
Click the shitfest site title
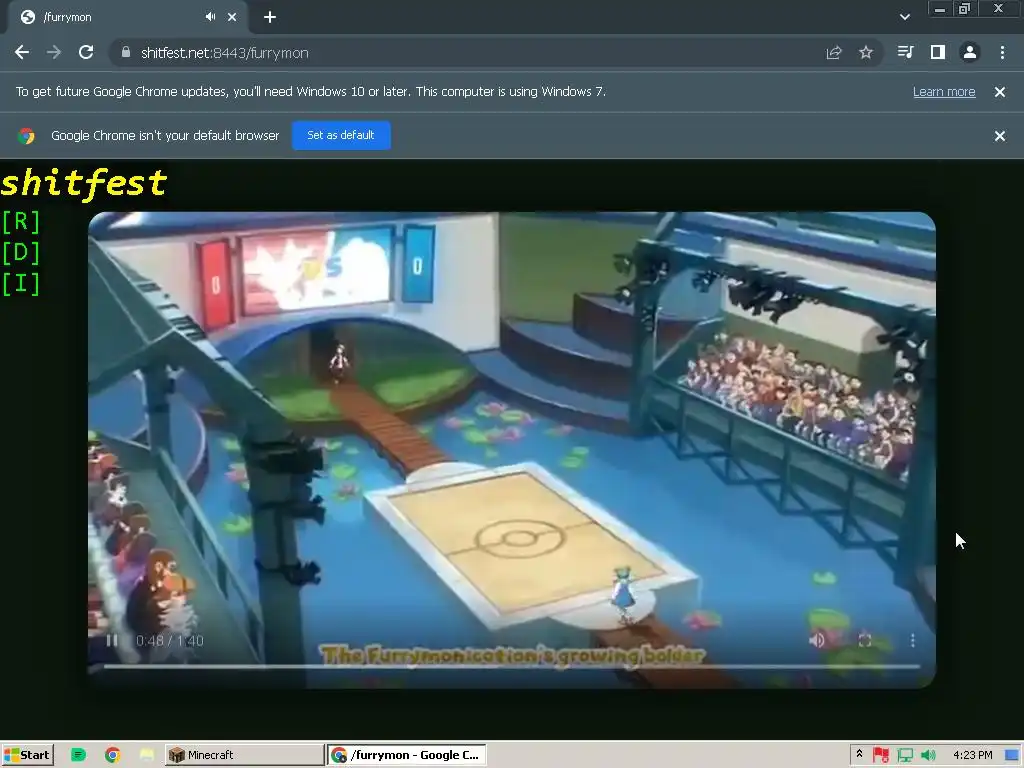tap(84, 182)
